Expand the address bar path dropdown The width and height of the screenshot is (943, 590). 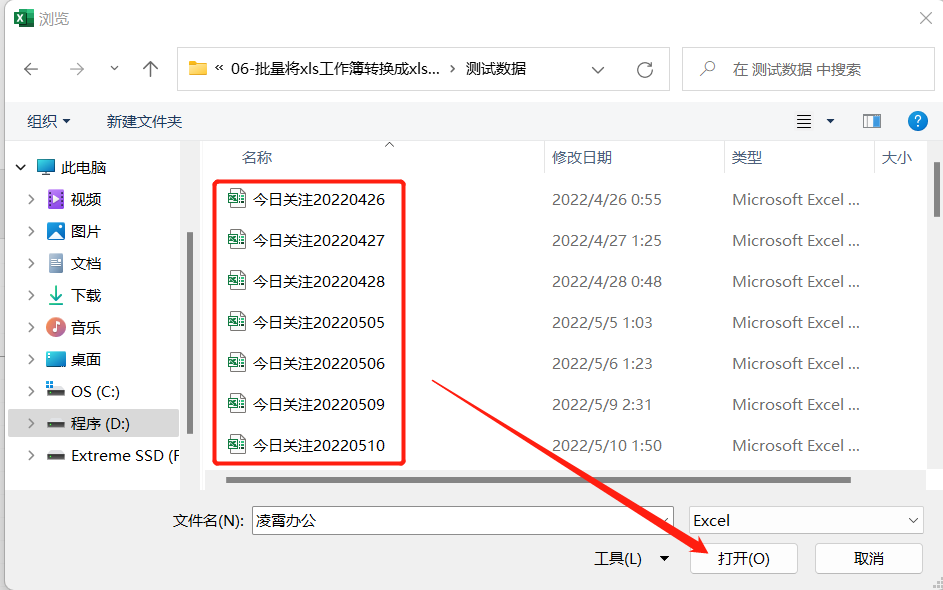598,70
